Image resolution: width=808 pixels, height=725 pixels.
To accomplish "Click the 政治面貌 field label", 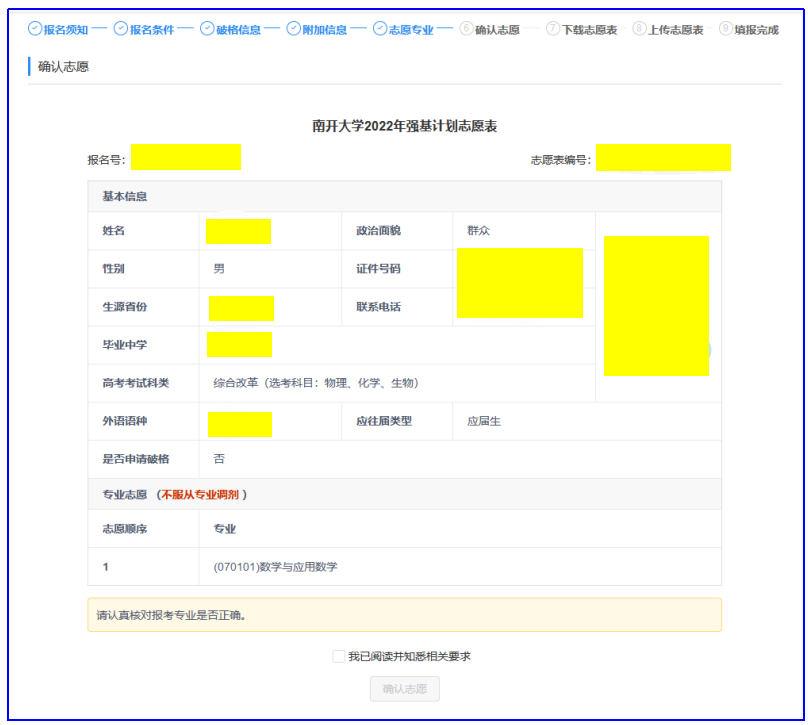I will [x=378, y=230].
